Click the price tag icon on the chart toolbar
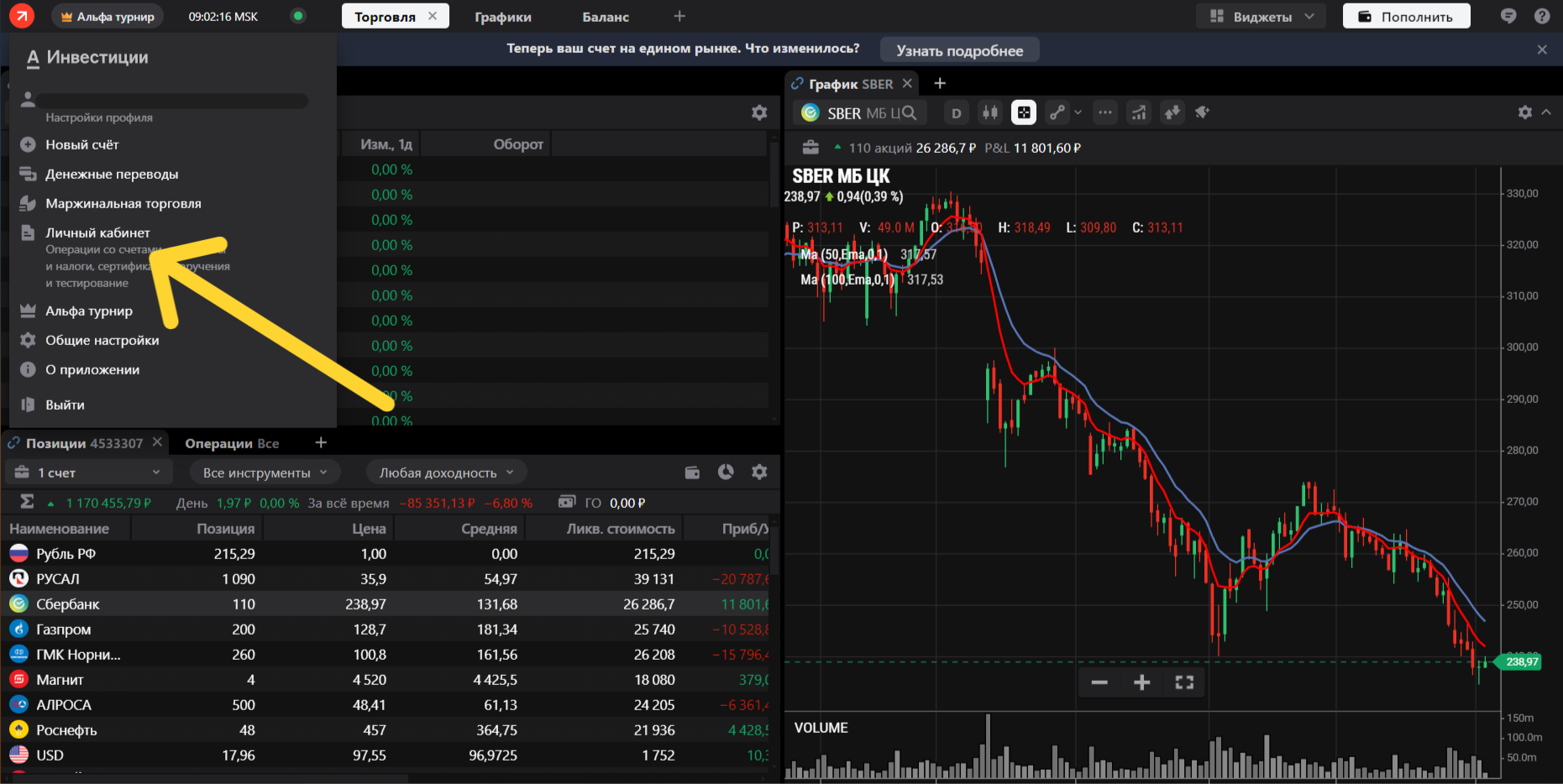Viewport: 1563px width, 784px height. pyautogui.click(x=1203, y=112)
